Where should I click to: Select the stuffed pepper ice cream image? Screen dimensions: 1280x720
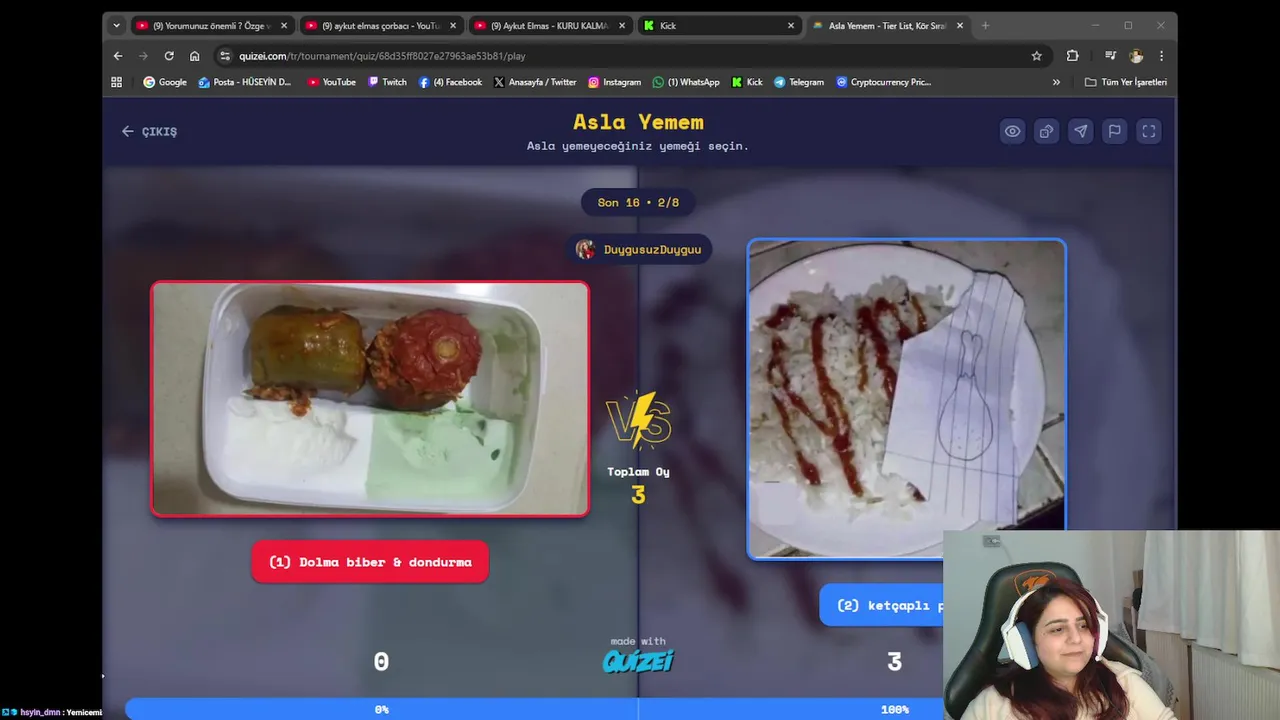370,399
